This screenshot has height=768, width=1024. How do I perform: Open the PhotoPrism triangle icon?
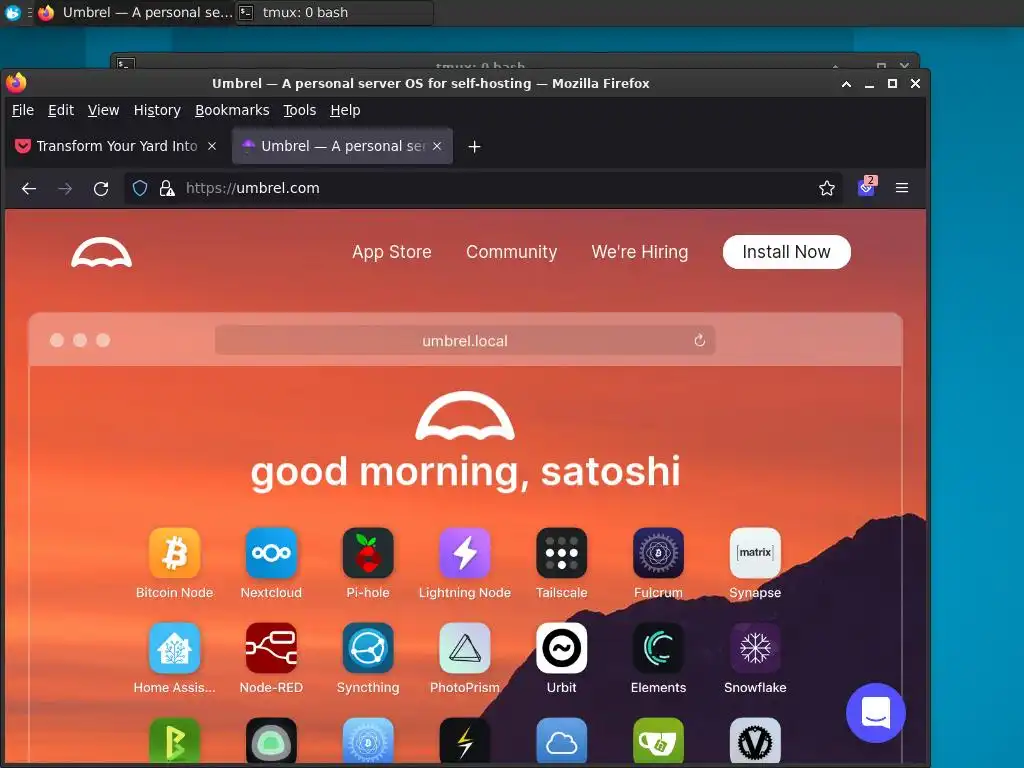click(464, 648)
